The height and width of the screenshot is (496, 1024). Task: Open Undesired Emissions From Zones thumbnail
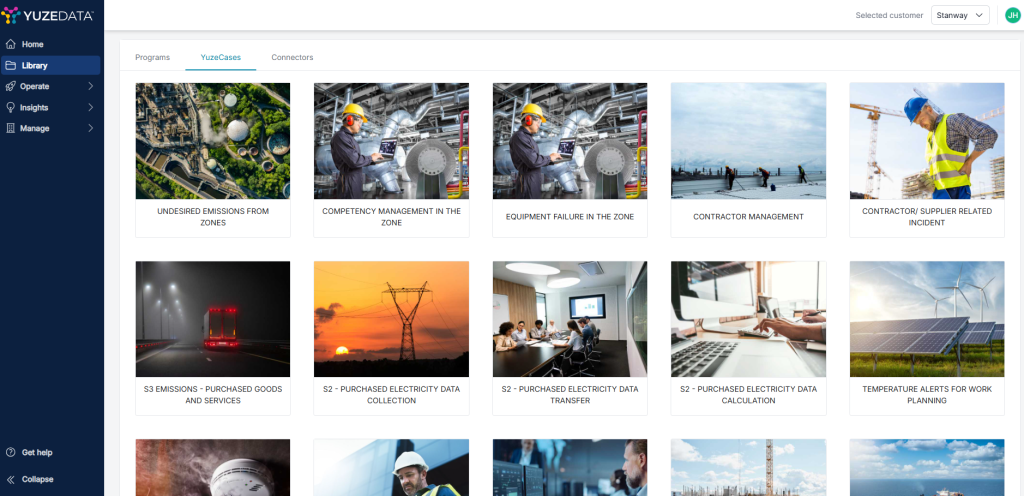click(213, 140)
